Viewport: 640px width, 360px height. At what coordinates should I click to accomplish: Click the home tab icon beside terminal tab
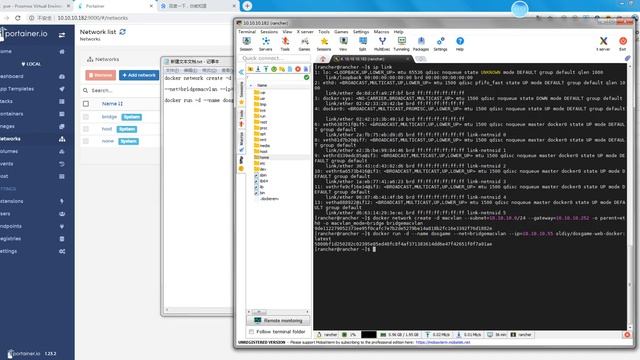323,59
